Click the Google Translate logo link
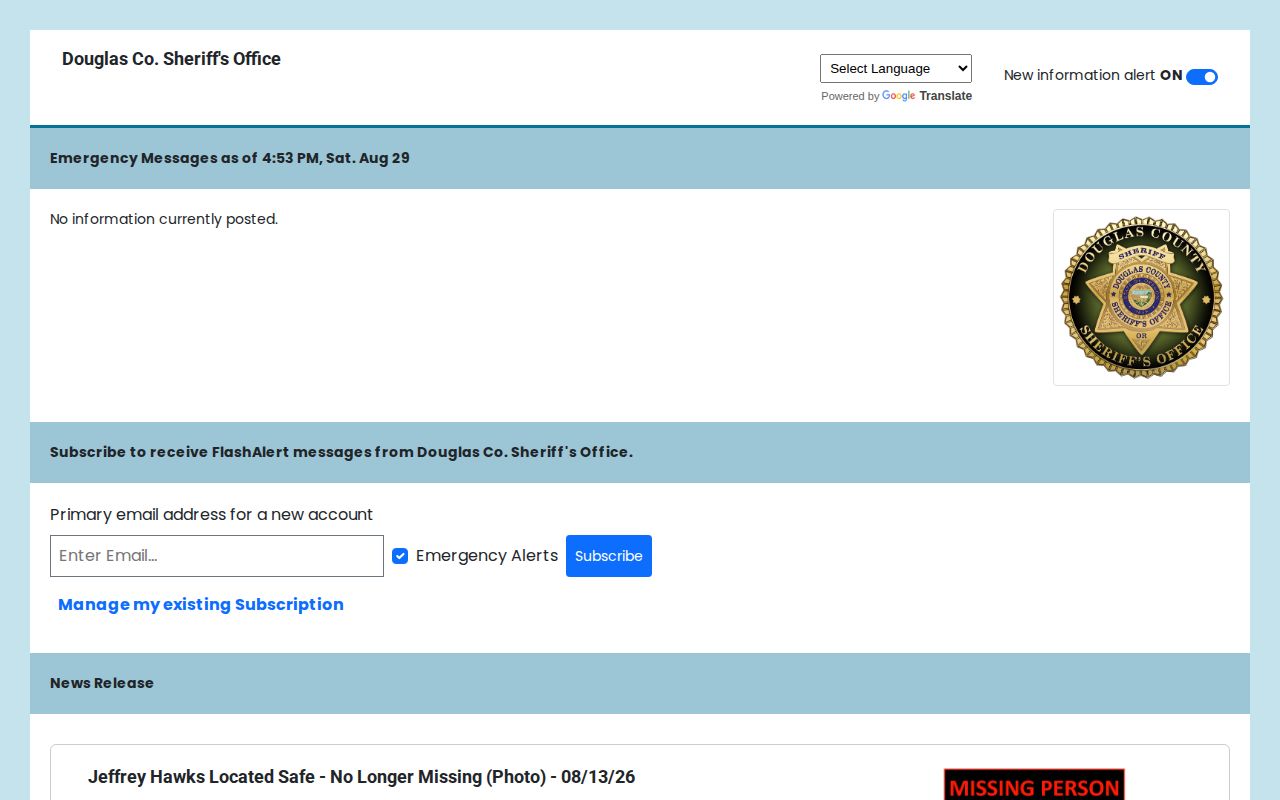The height and width of the screenshot is (800, 1280). click(x=927, y=96)
